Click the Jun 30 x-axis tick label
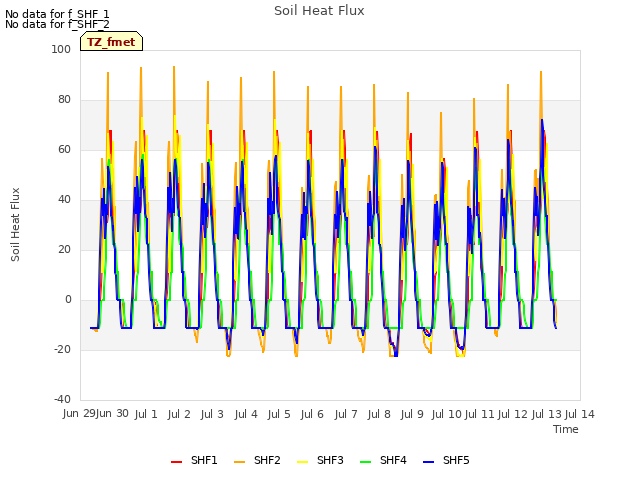The width and height of the screenshot is (640, 480). [x=112, y=414]
